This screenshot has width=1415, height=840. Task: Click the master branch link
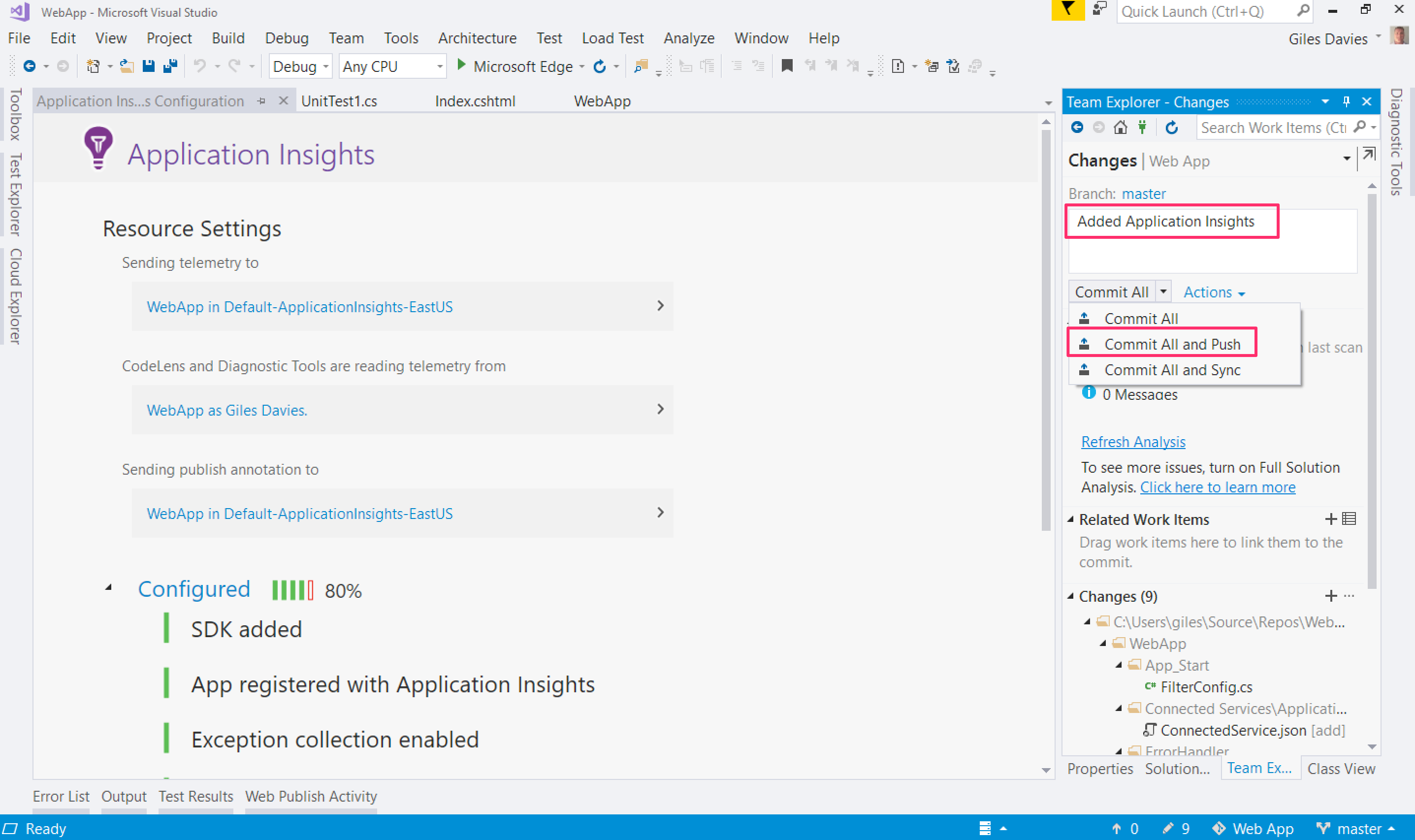click(x=1143, y=194)
